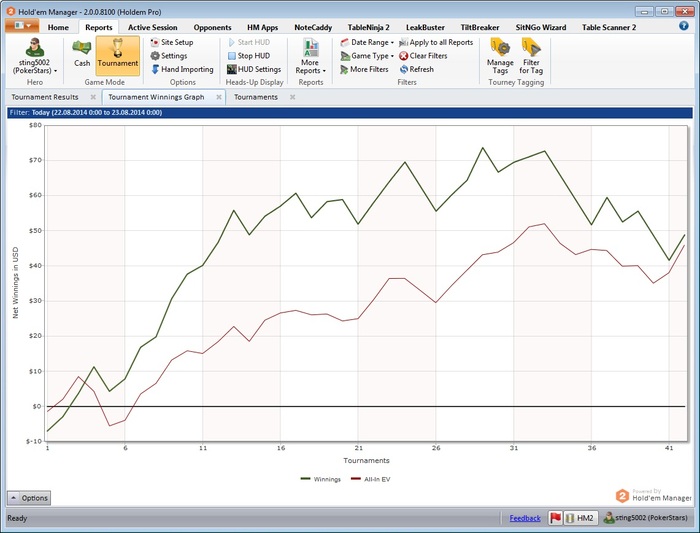The height and width of the screenshot is (533, 700).
Task: Select the Tournament Winnings Graph tab
Action: click(x=156, y=97)
